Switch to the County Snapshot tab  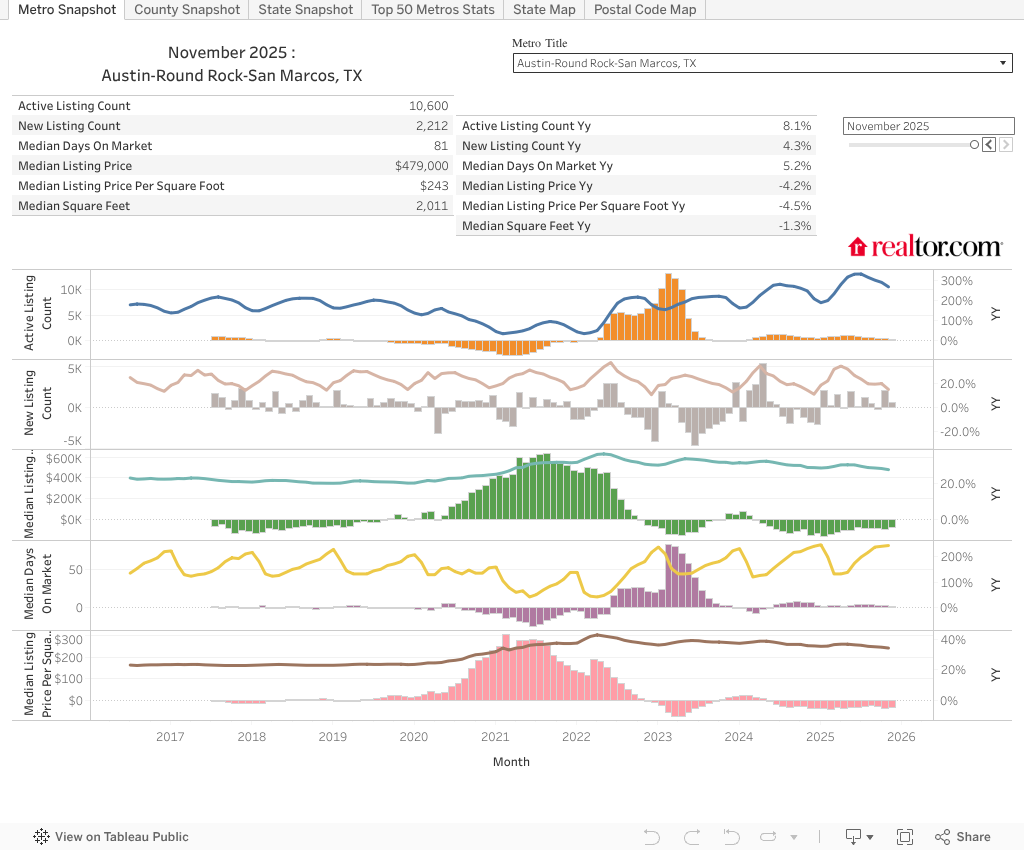pyautogui.click(x=187, y=9)
